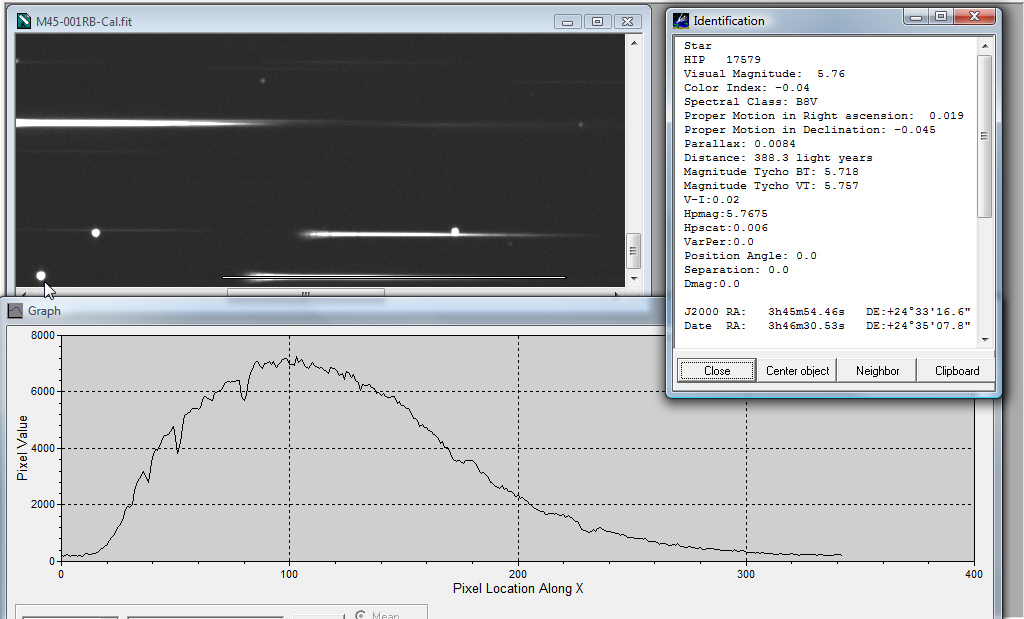Screen dimensions: 1024x619
Task: Maximize the M45-001RB-Cal.fit image window
Action: pos(597,21)
